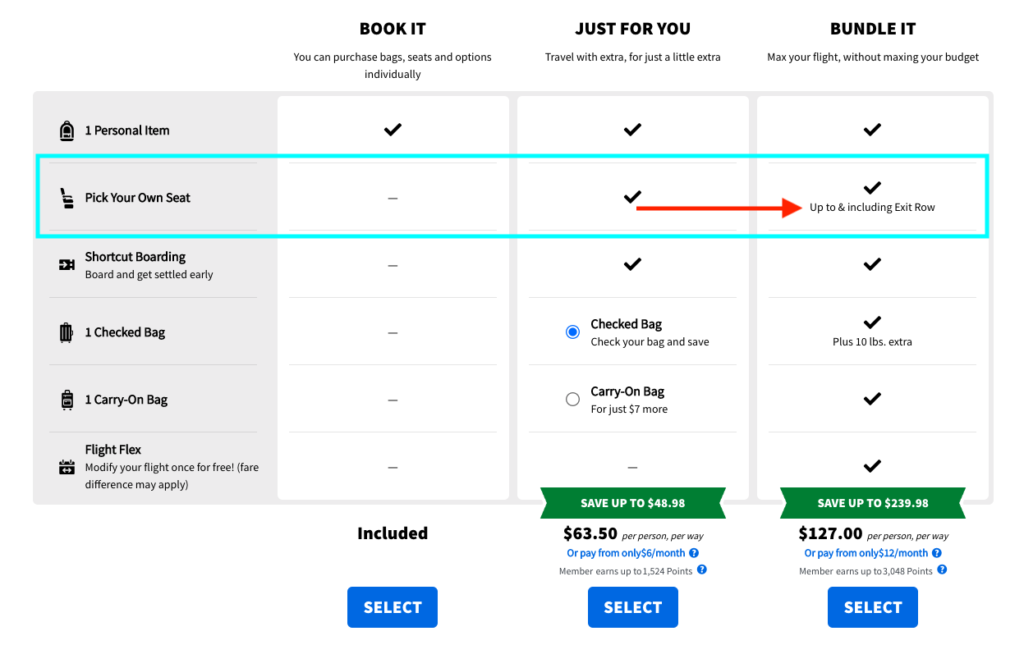This screenshot has height=645, width=1024.
Task: Click the Save up to $48.98 banner
Action: [633, 503]
